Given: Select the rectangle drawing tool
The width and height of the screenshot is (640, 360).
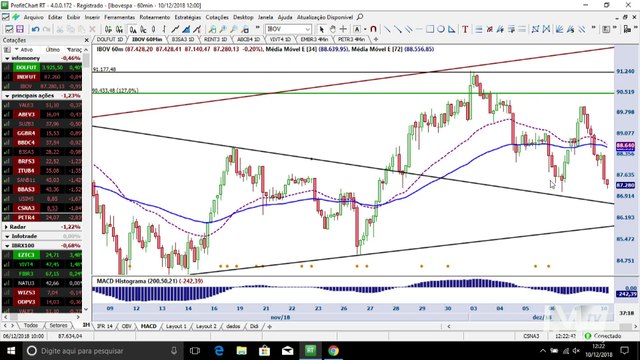Looking at the screenshot, I should pyautogui.click(x=430, y=29).
